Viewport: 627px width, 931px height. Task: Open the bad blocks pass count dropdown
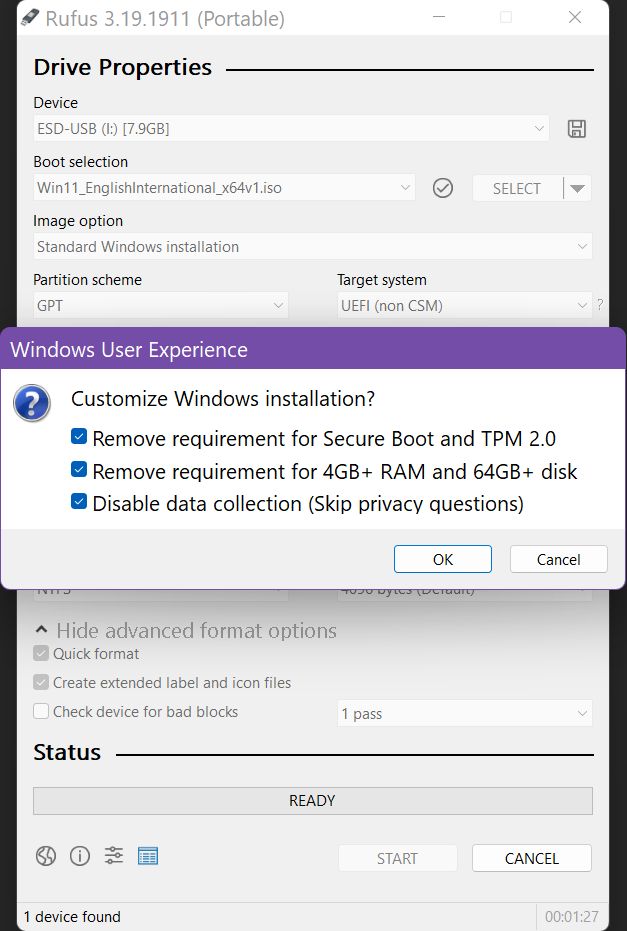[x=464, y=712]
